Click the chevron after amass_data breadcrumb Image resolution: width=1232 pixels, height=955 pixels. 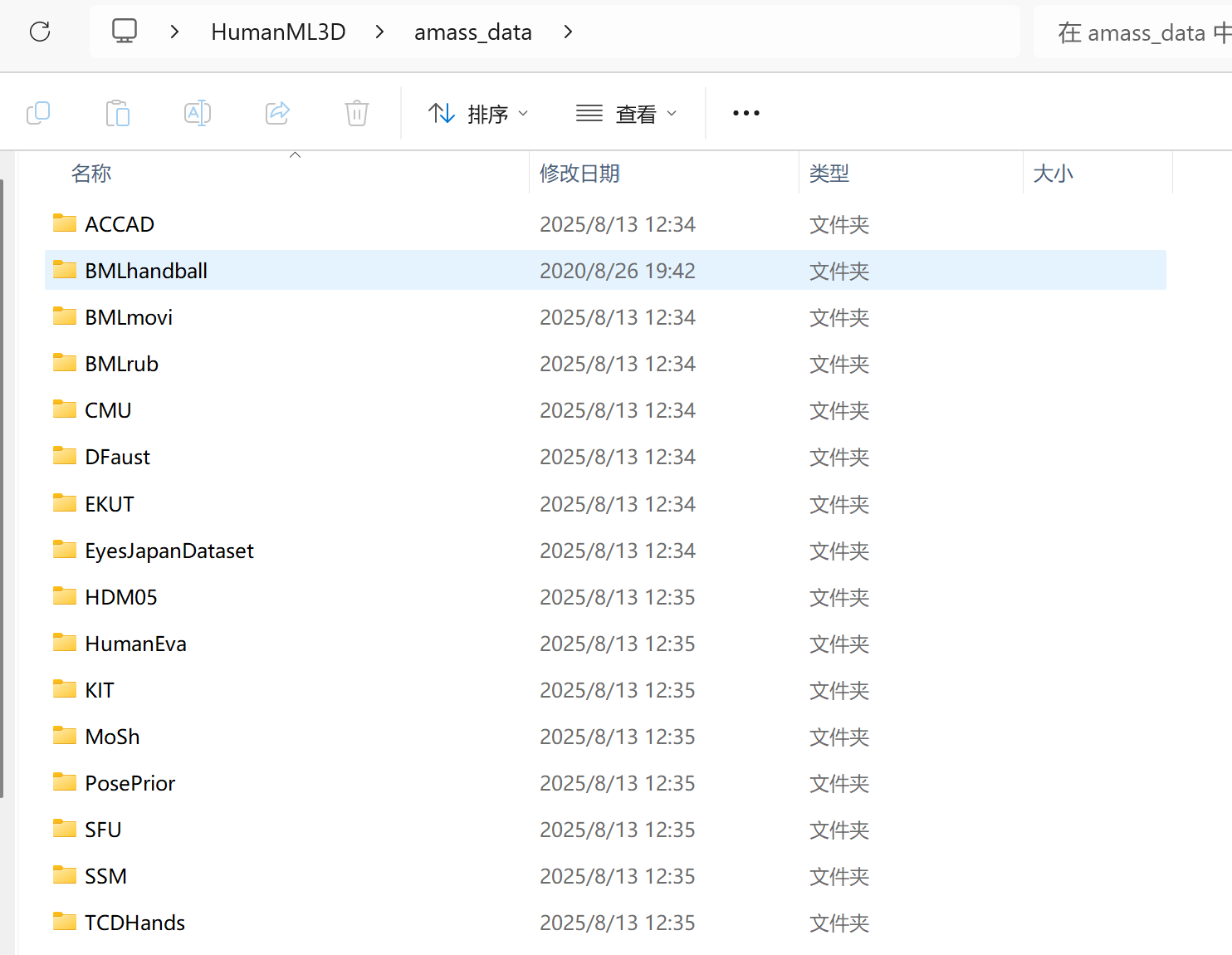(x=568, y=32)
